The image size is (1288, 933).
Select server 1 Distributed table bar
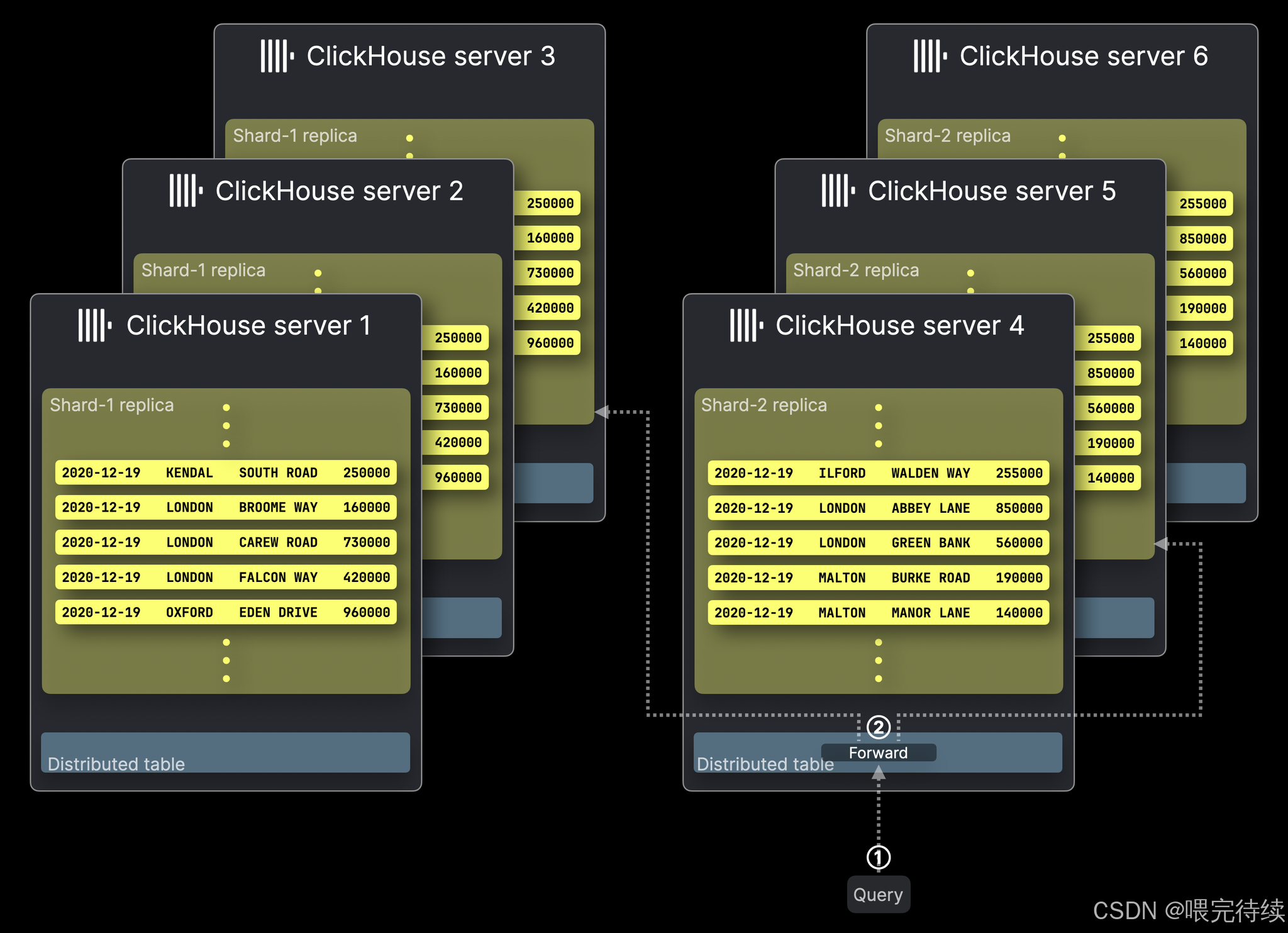coord(226,752)
